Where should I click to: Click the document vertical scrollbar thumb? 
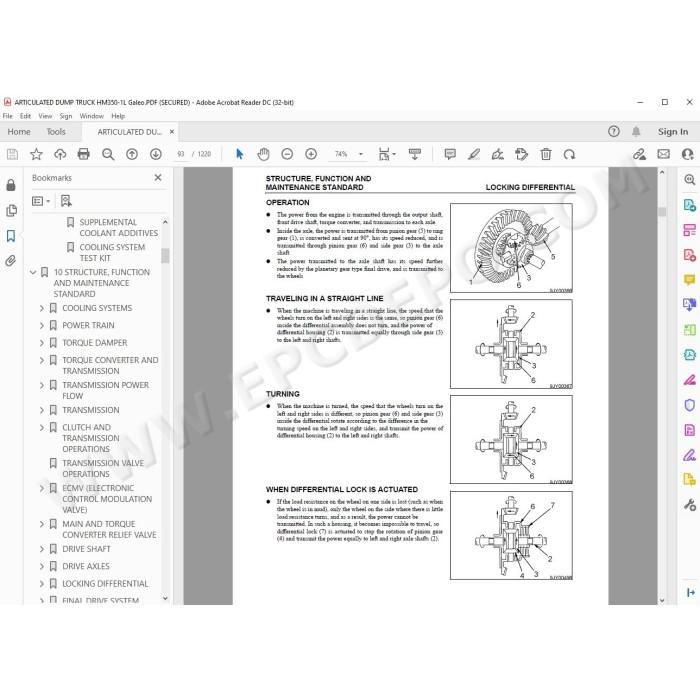(x=662, y=212)
